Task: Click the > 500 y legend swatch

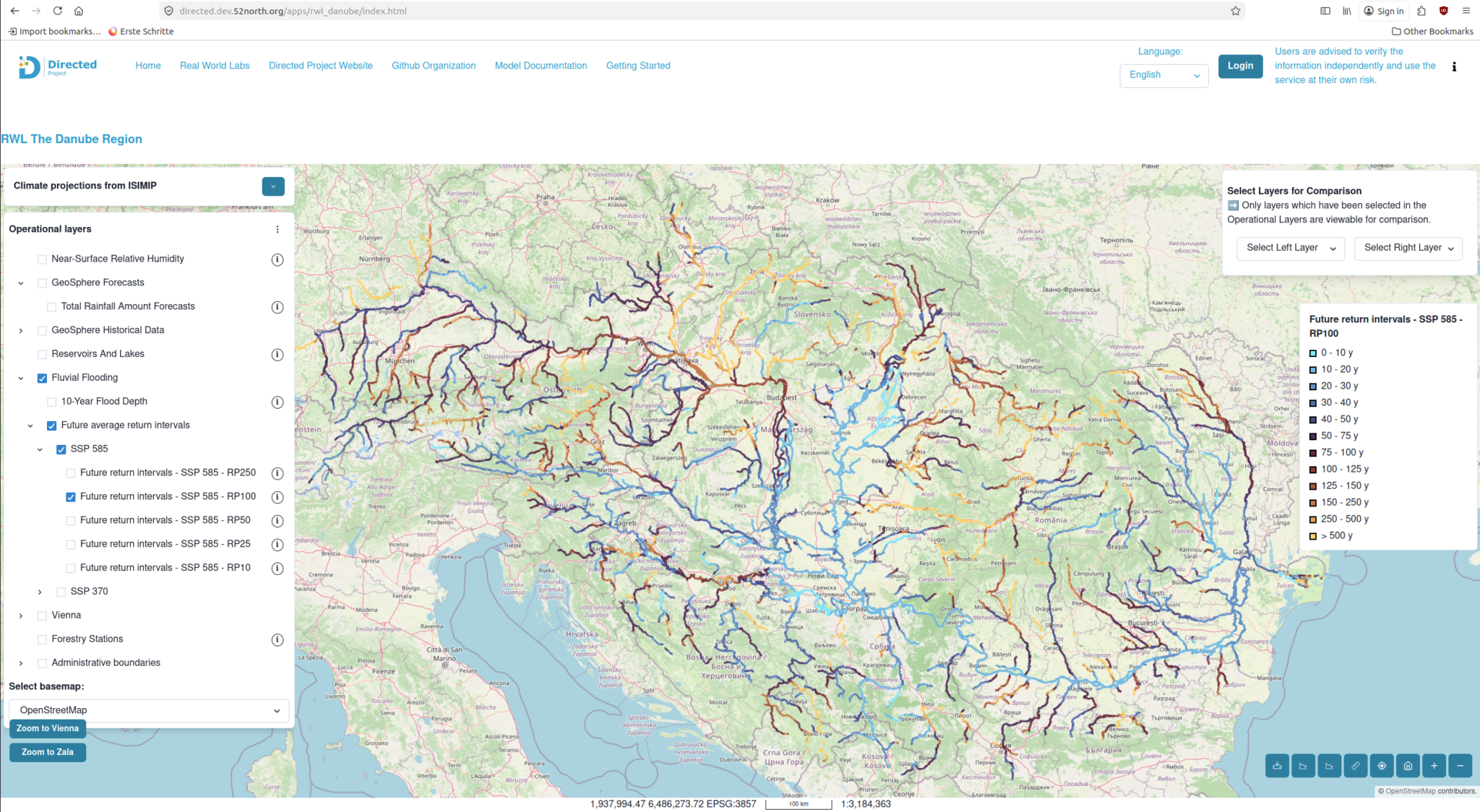Action: pyautogui.click(x=1313, y=536)
